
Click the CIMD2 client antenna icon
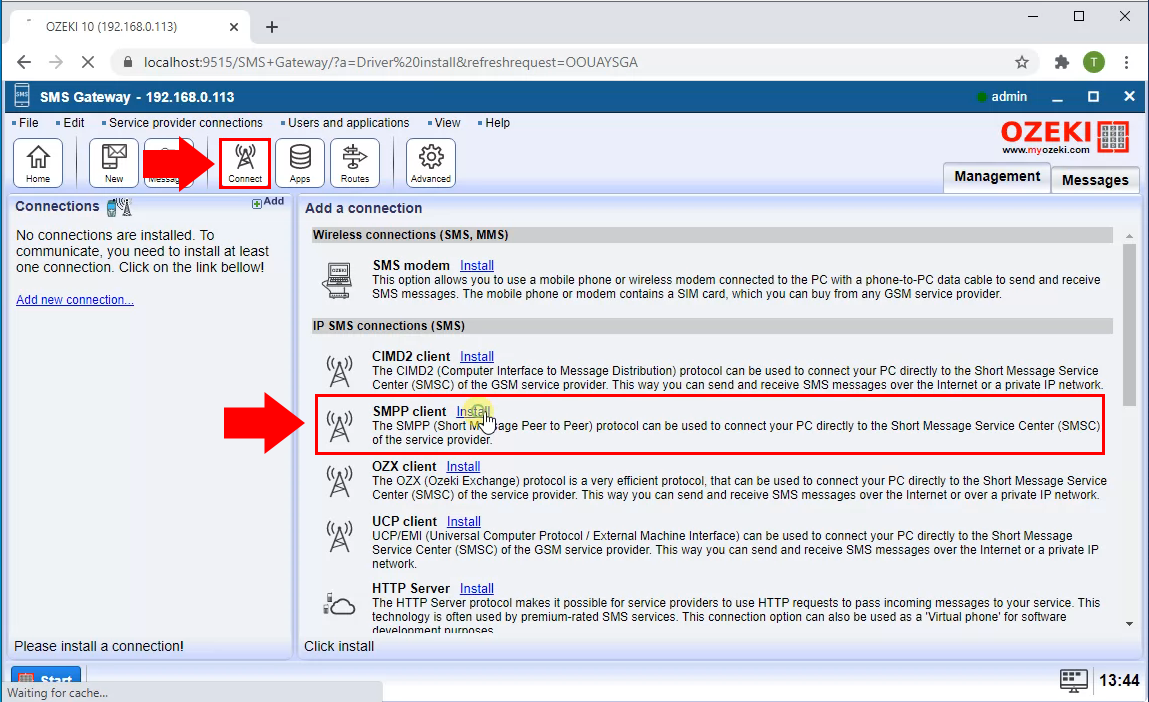point(339,371)
